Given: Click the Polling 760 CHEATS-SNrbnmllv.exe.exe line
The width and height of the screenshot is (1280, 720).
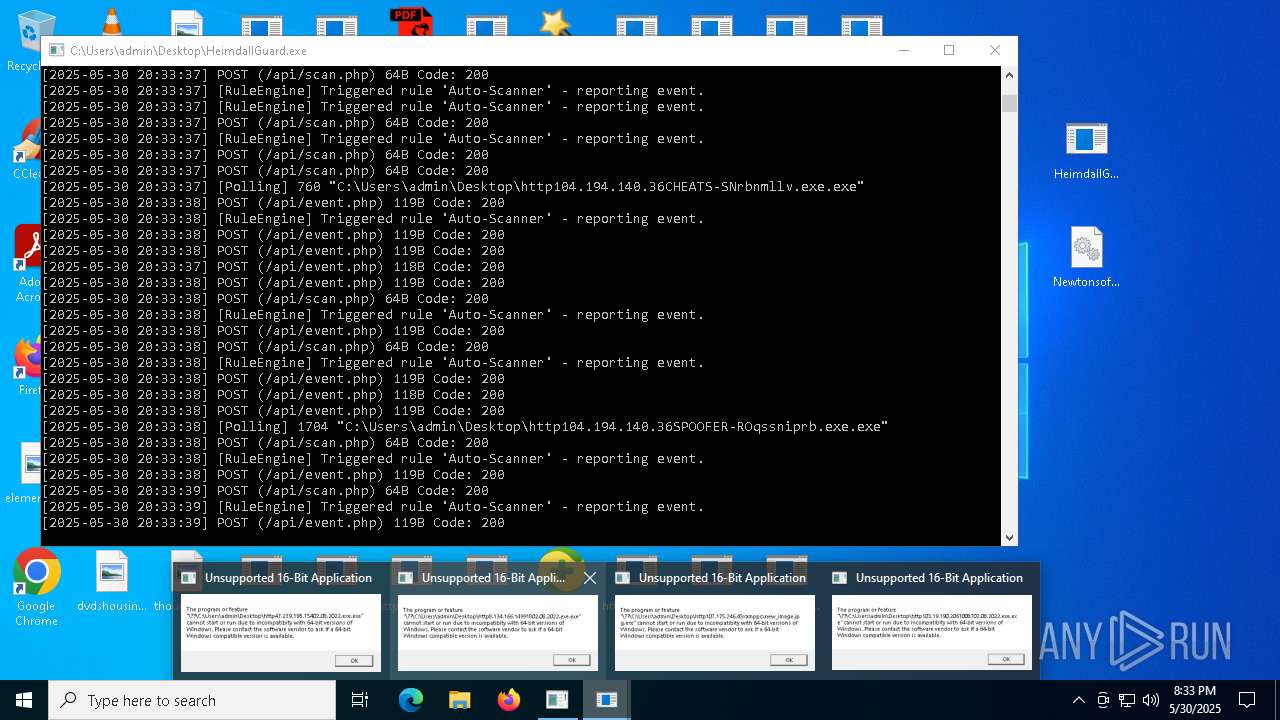Looking at the screenshot, I should pos(453,187).
